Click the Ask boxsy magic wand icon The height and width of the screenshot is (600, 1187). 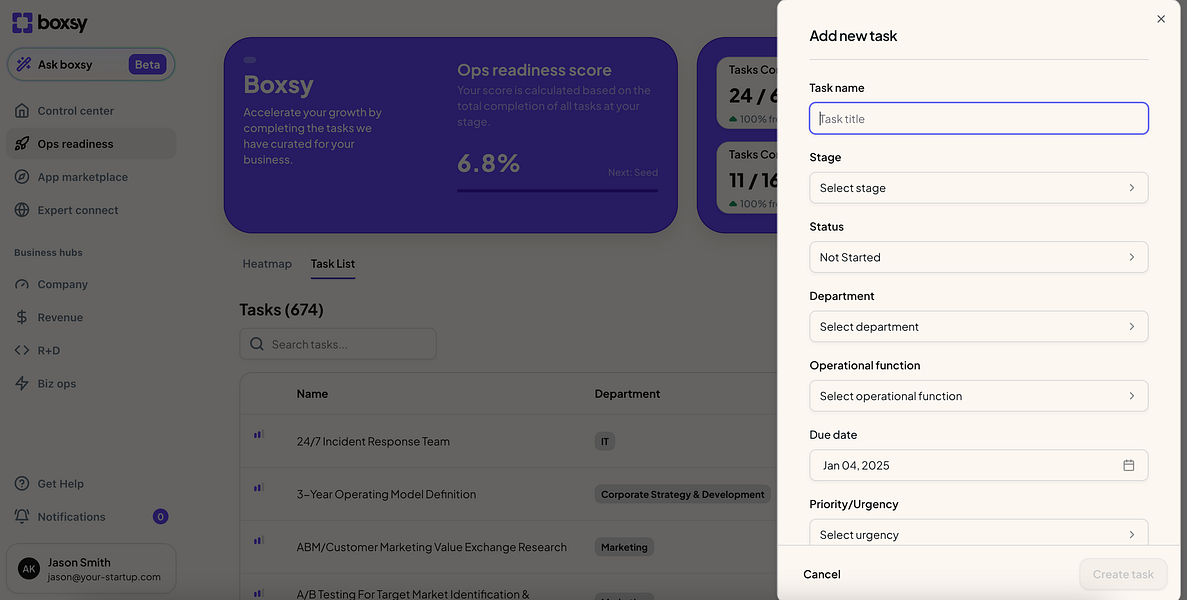click(23, 64)
